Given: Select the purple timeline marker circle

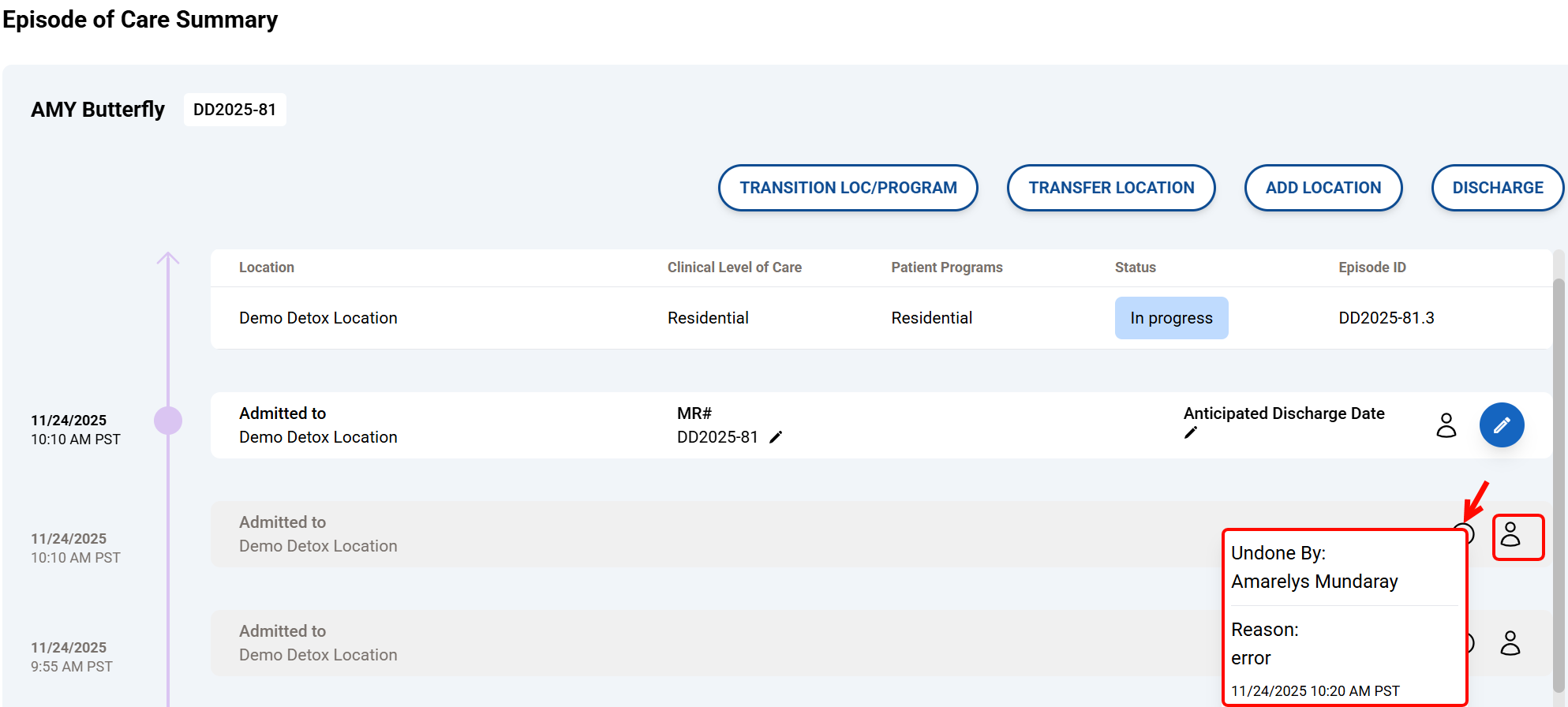Looking at the screenshot, I should (168, 421).
